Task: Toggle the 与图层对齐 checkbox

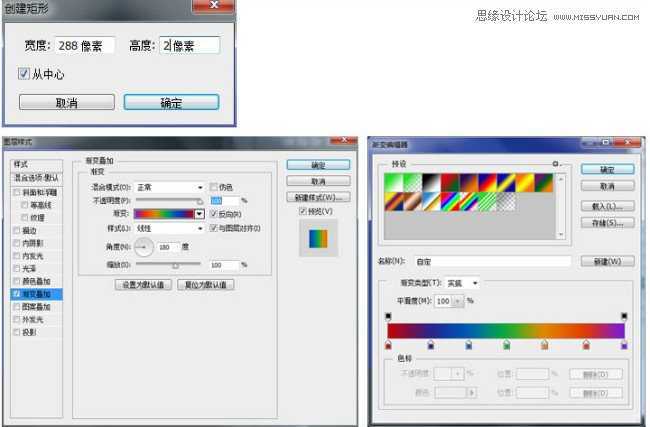Action: tap(213, 228)
